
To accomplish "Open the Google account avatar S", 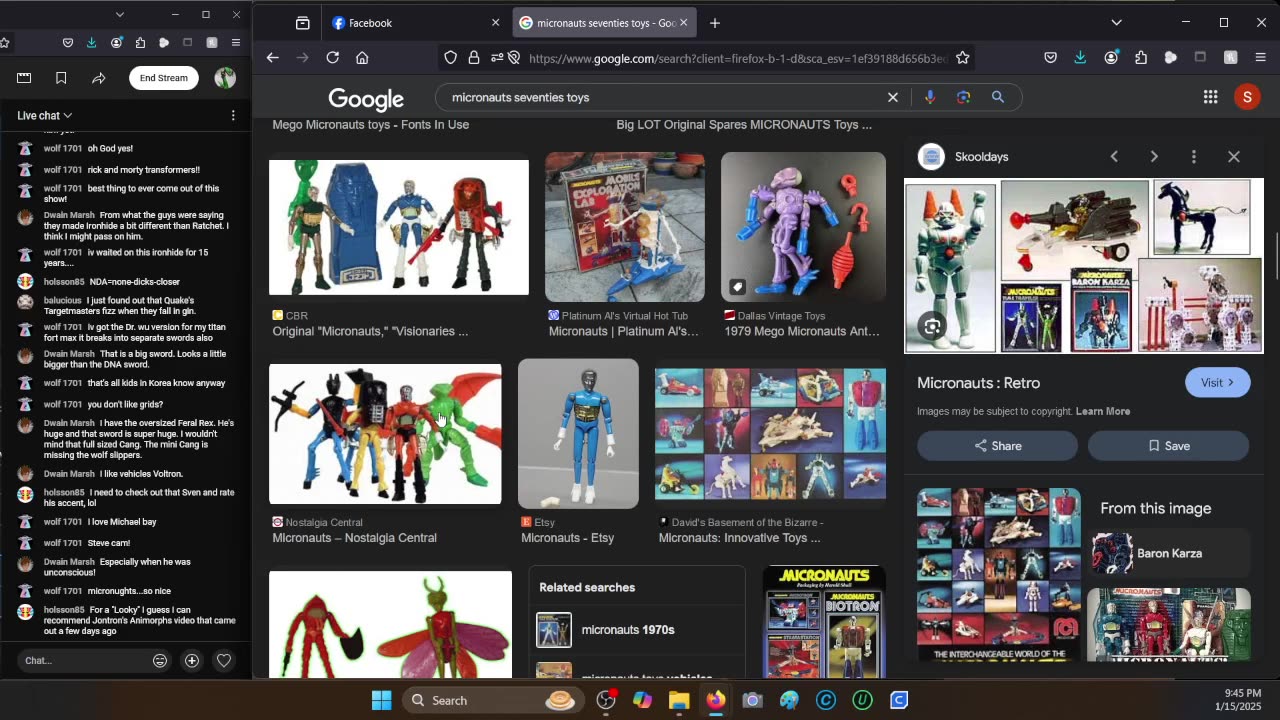I will (1246, 97).
